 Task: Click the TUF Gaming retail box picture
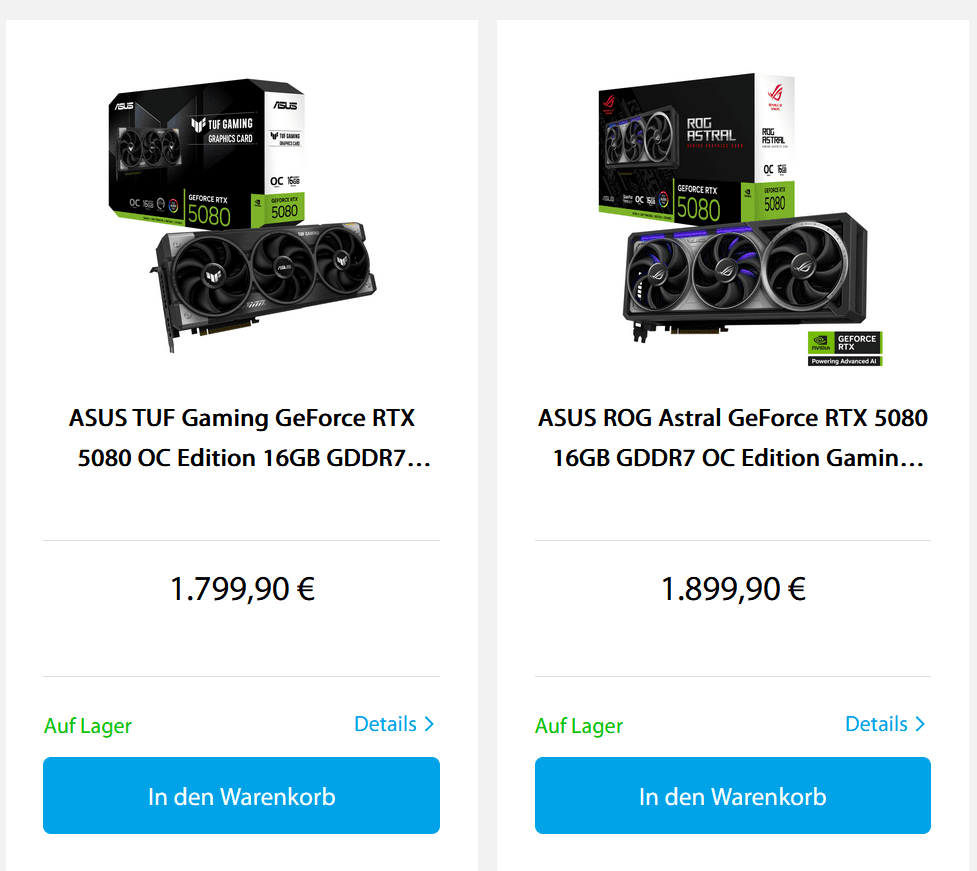205,150
